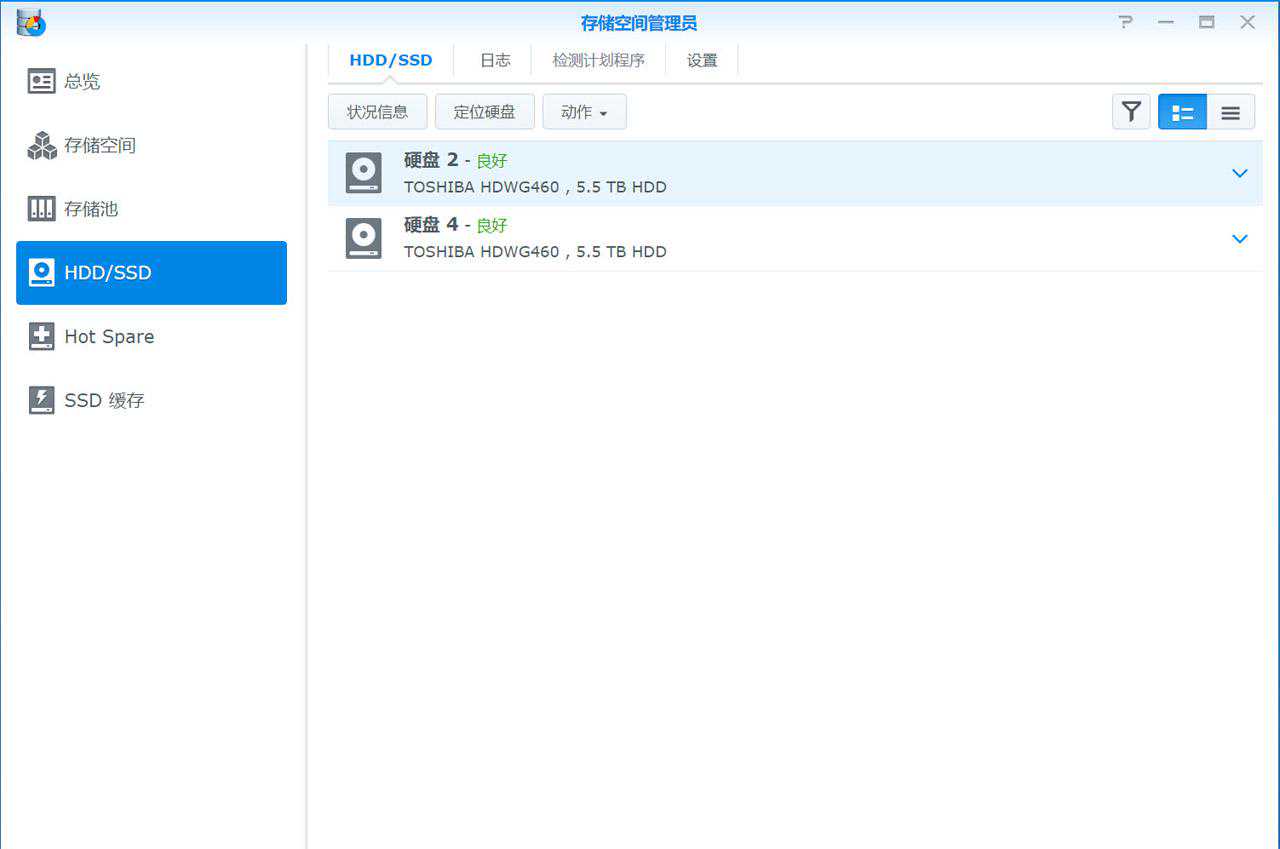Expand details for 硬盘 4
The width and height of the screenshot is (1280, 849).
(x=1240, y=238)
